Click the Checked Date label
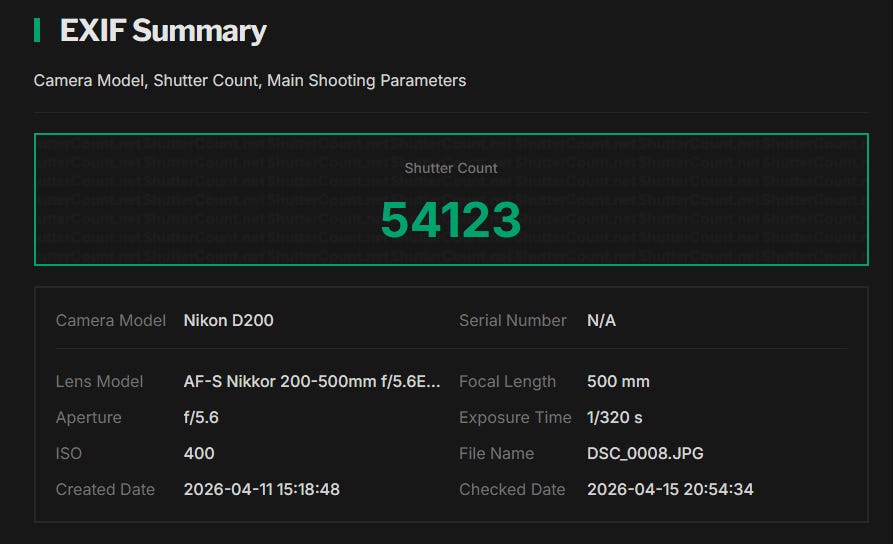Image resolution: width=893 pixels, height=544 pixels. pos(512,489)
